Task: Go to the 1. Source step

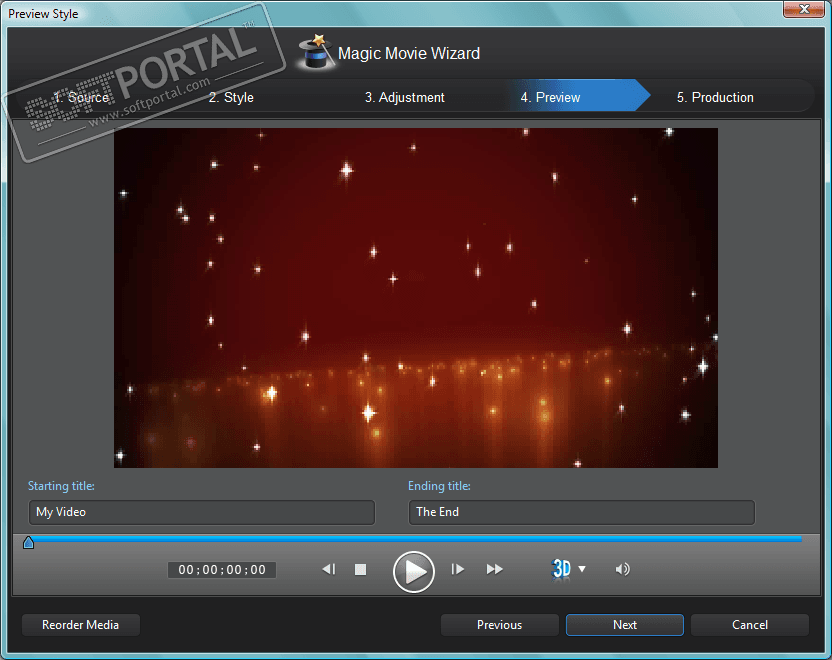Action: click(x=82, y=97)
